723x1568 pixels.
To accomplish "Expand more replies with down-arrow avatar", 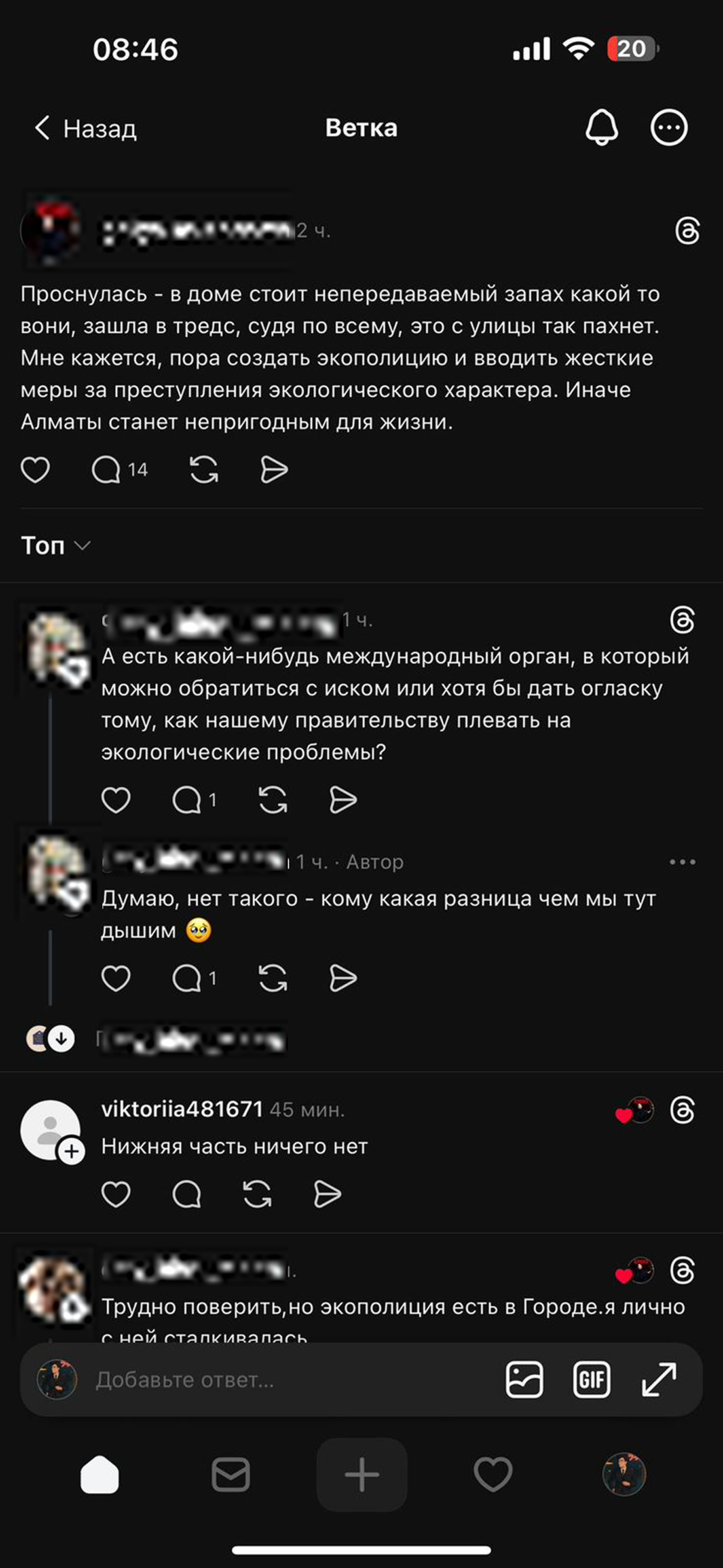I will pyautogui.click(x=61, y=1038).
